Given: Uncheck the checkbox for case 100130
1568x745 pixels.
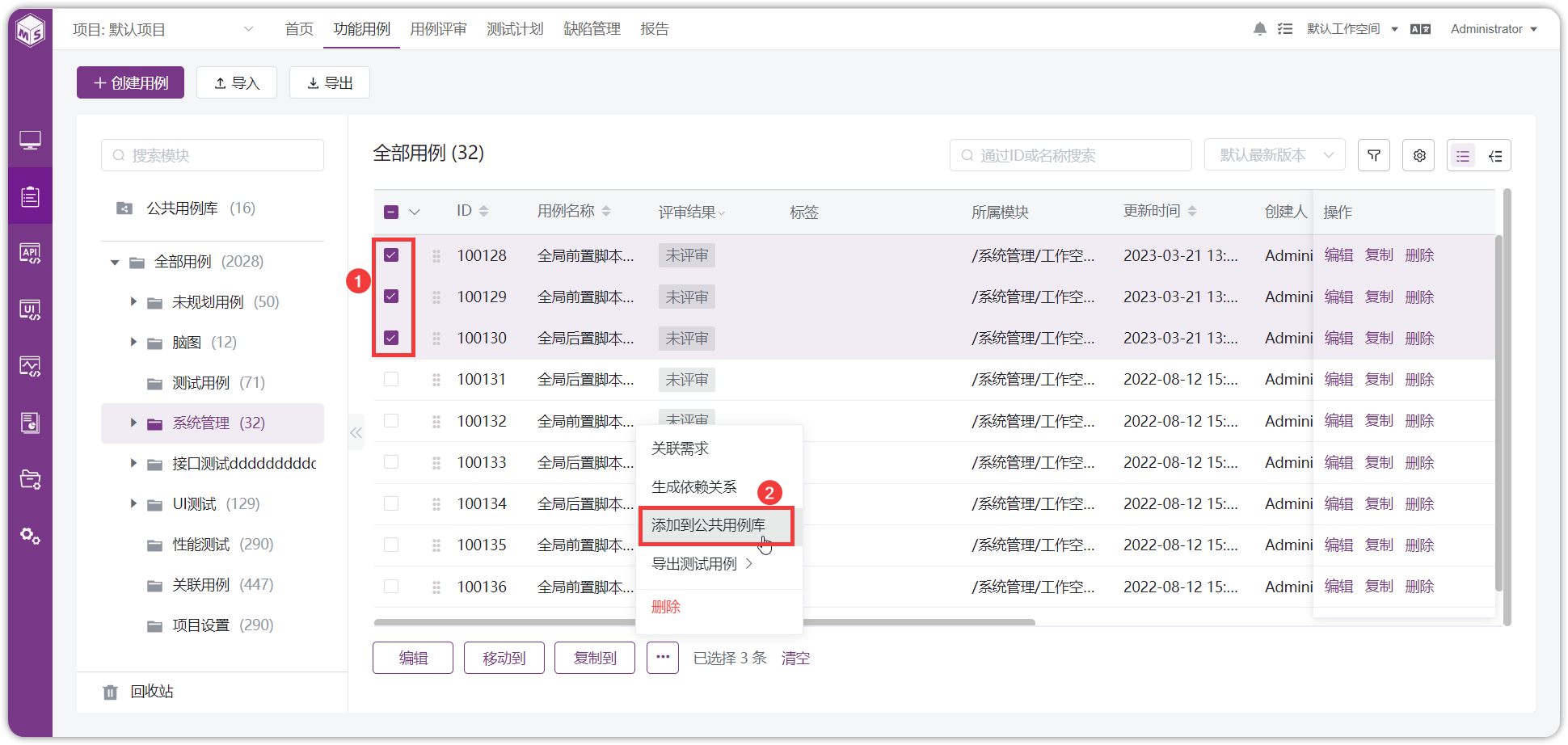Looking at the screenshot, I should pos(391,338).
